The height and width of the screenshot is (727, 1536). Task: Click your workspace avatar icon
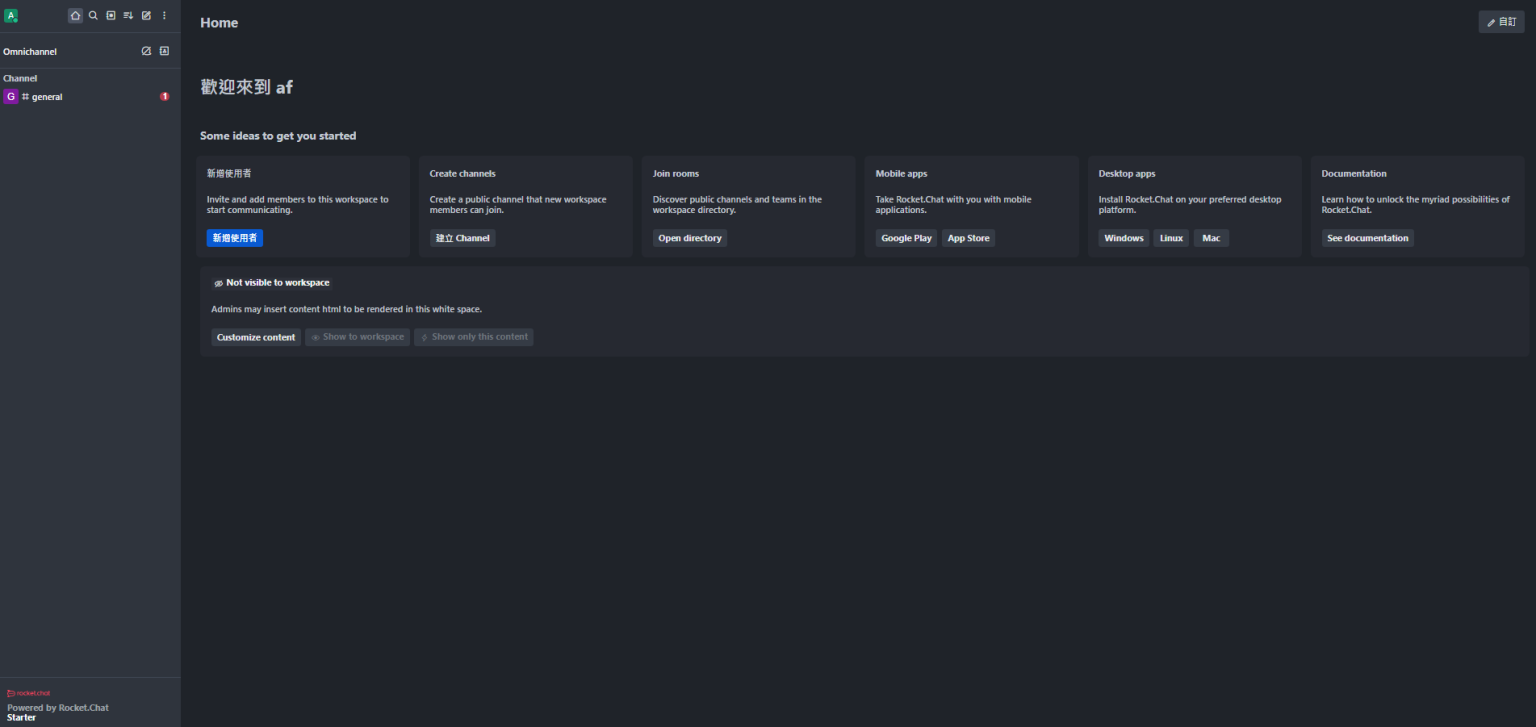point(12,15)
